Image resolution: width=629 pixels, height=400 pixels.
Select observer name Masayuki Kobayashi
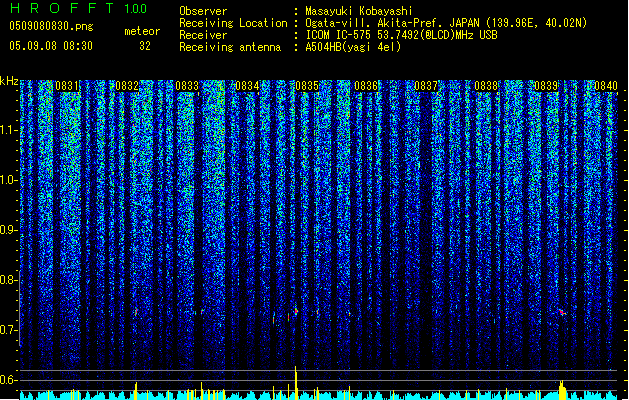coord(359,11)
